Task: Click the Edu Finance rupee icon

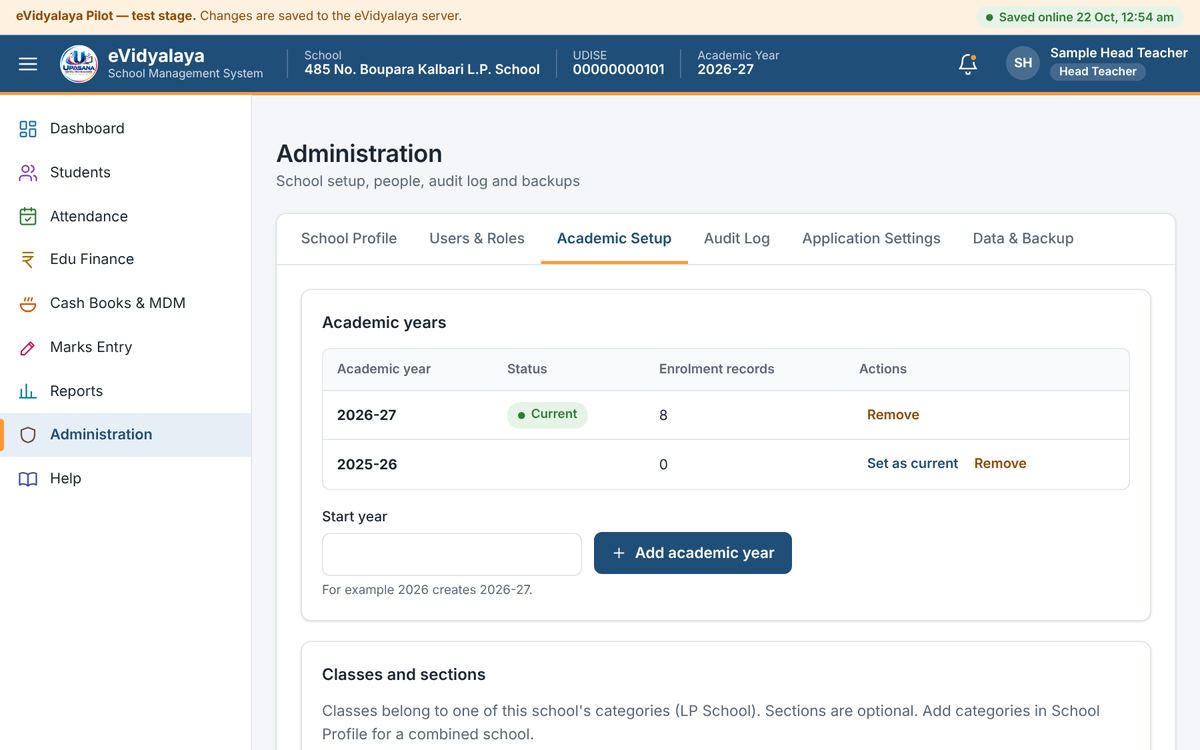Action: pyautogui.click(x=28, y=260)
